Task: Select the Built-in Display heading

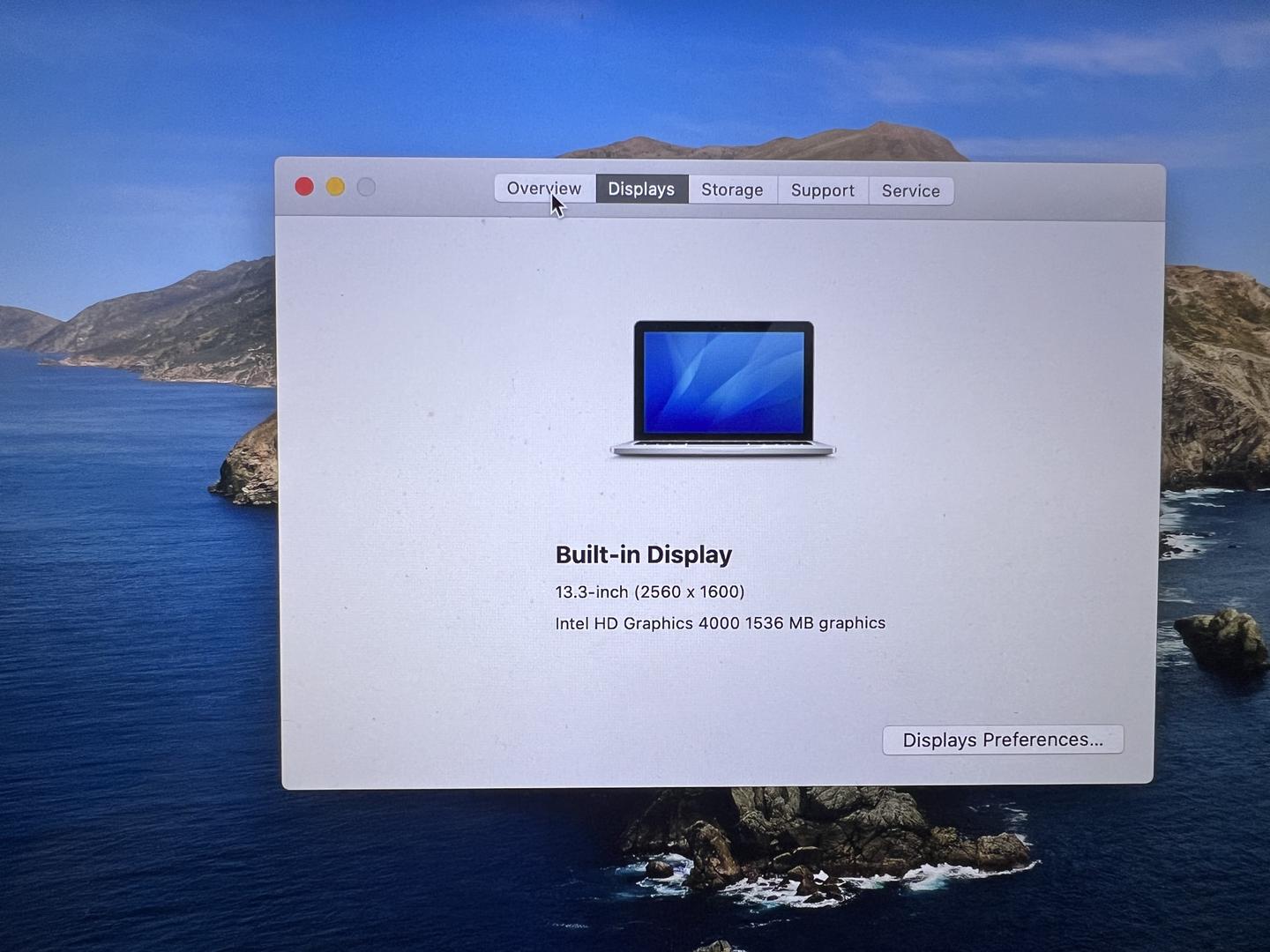Action: click(x=644, y=554)
